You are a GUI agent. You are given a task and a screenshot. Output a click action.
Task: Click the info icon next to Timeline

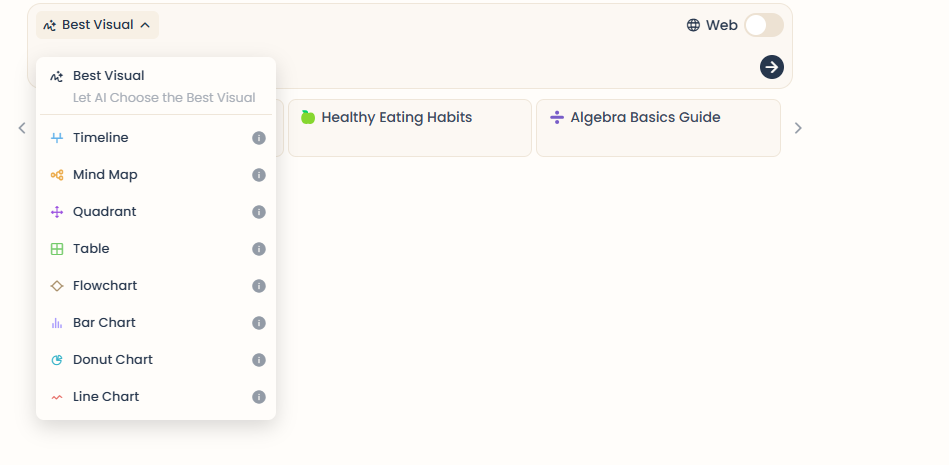point(258,138)
